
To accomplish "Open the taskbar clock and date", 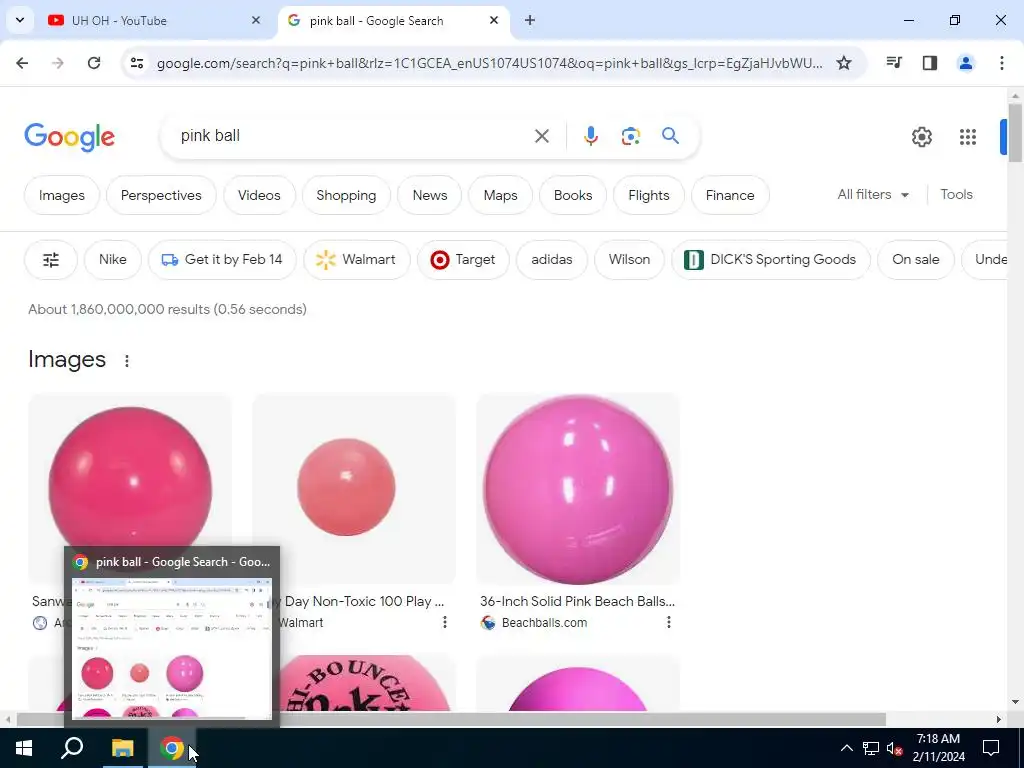I will click(938, 748).
